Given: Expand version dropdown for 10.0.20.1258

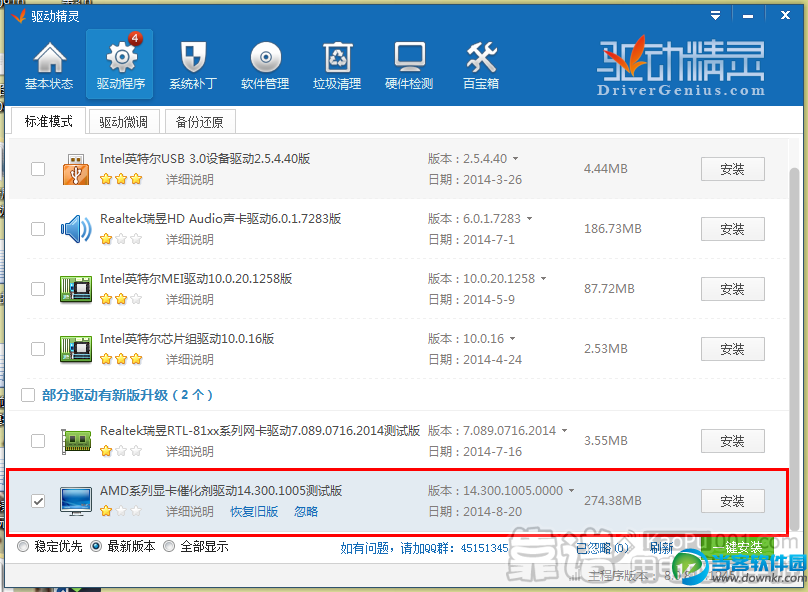Looking at the screenshot, I should pos(543,279).
